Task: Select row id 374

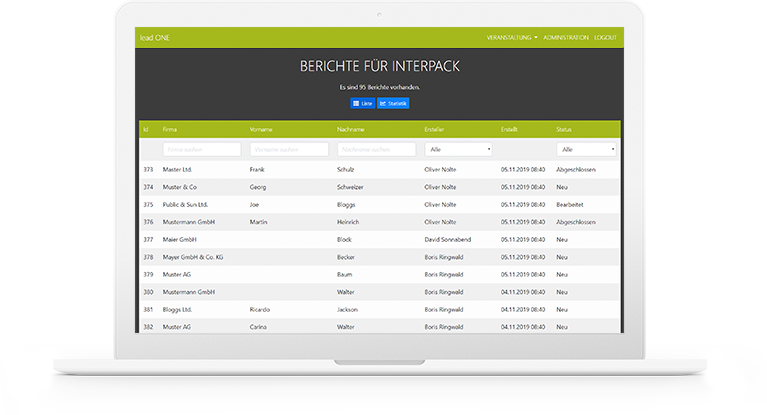Action: click(148, 187)
